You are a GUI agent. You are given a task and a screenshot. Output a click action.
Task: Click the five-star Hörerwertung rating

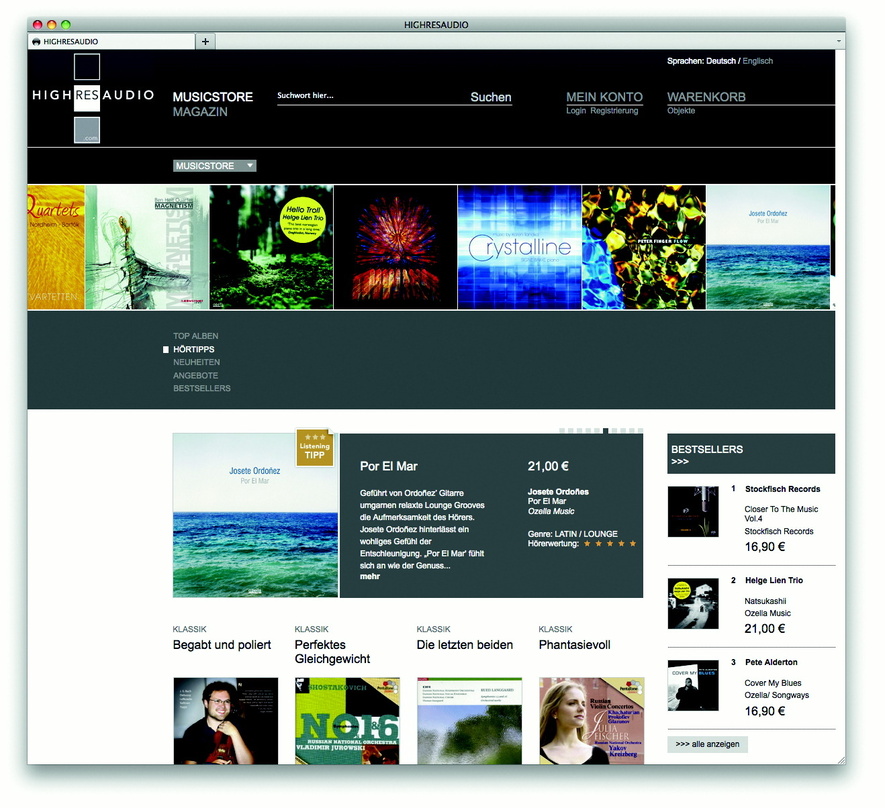610,544
